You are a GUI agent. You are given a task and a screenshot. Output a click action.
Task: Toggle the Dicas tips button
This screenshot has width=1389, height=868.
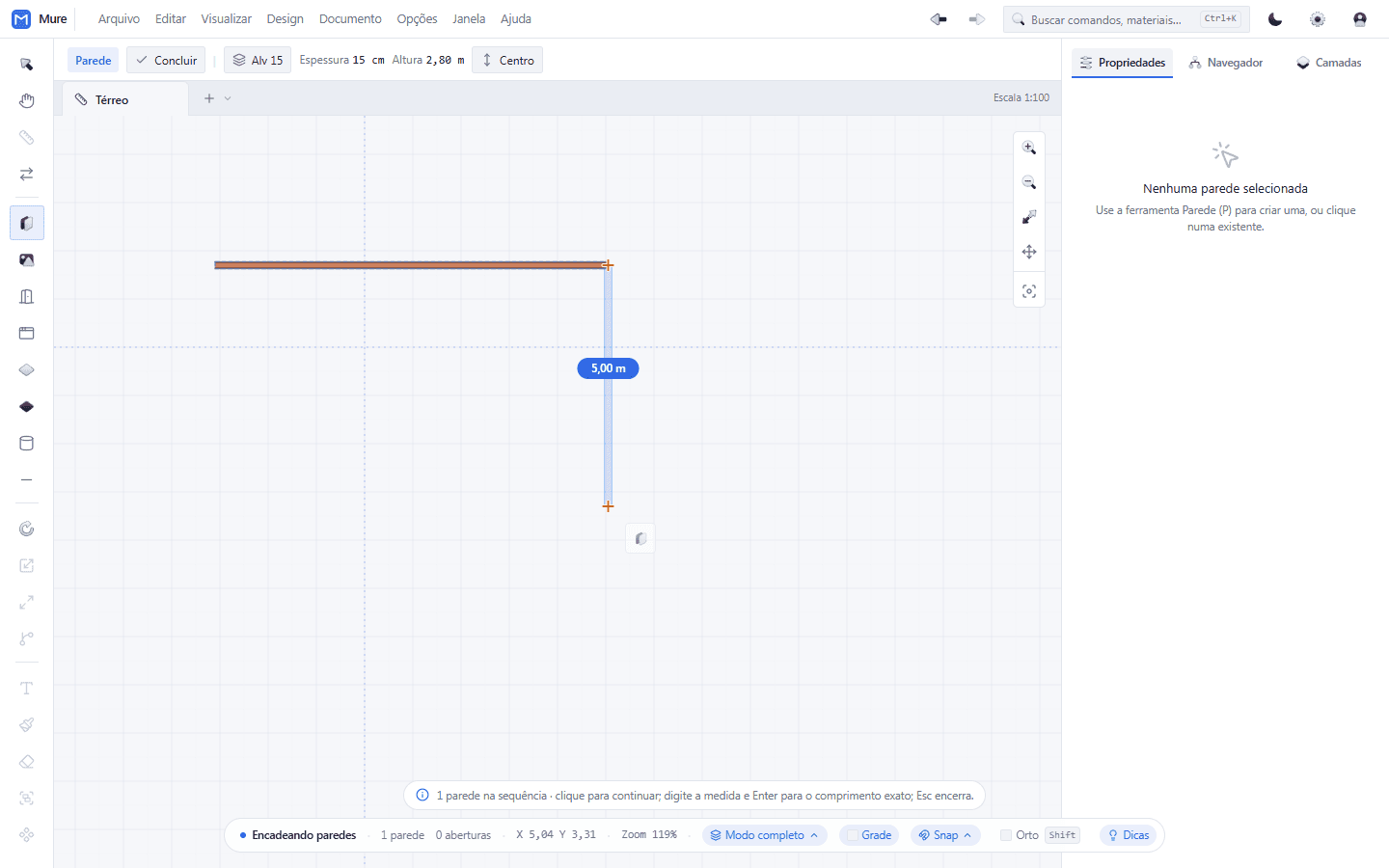pyautogui.click(x=1129, y=835)
